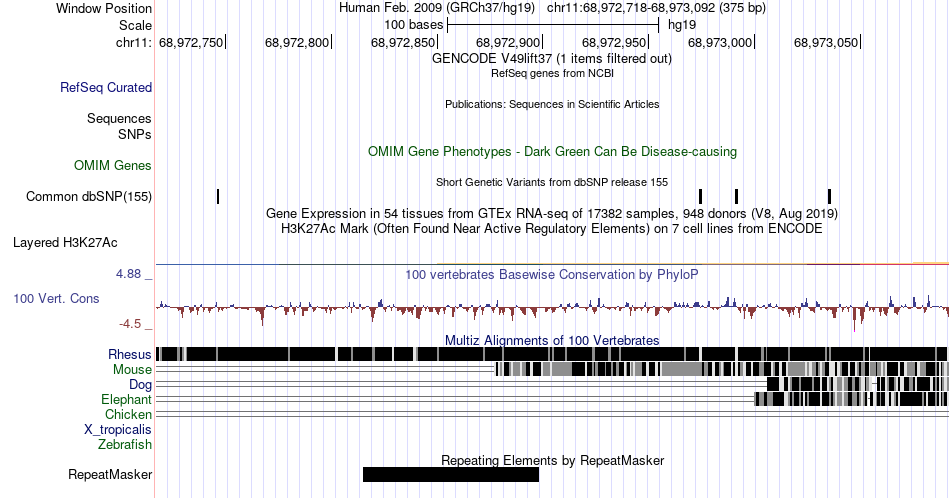This screenshot has width=950, height=498.
Task: Click the chr11:68,972,718-68,973,092 position text
Action: [656, 8]
